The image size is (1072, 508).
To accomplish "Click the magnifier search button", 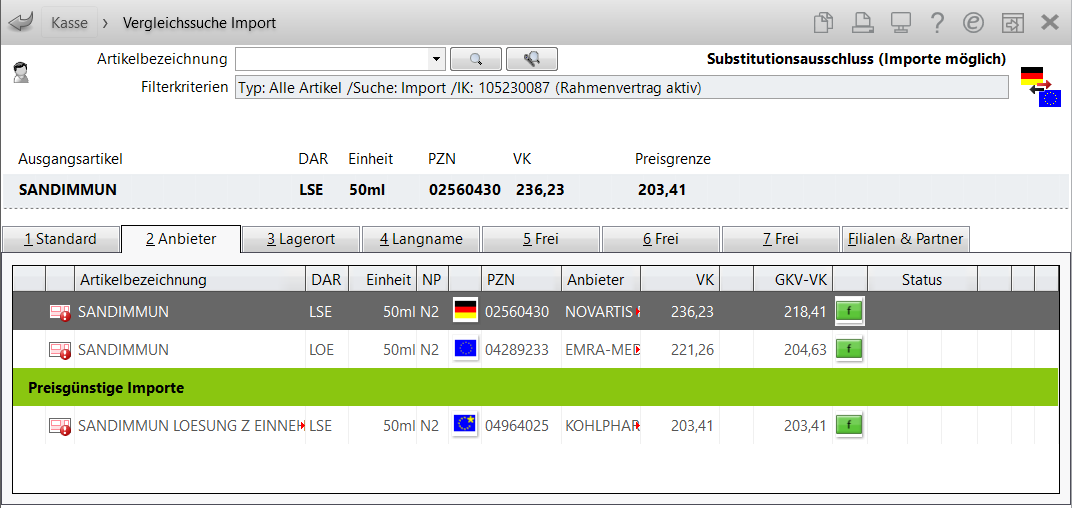I will pos(476,59).
